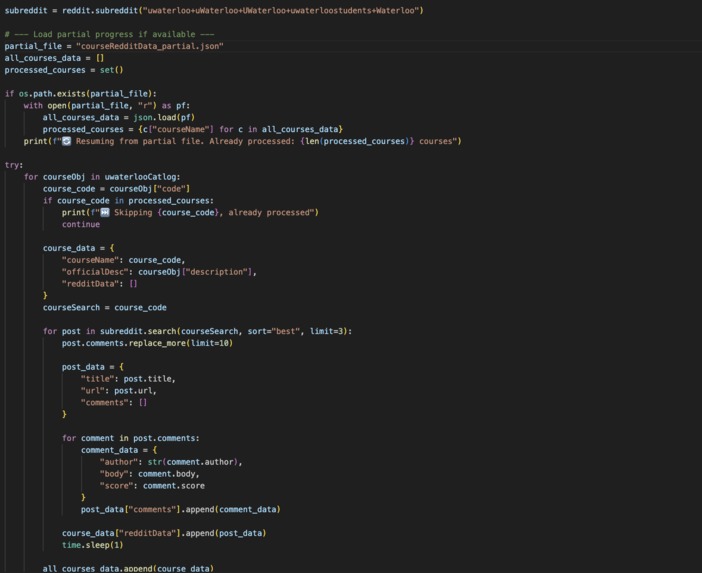The width and height of the screenshot is (702, 573).
Task: Click the set comprehension line with c["courseName"]
Action: 193,129
